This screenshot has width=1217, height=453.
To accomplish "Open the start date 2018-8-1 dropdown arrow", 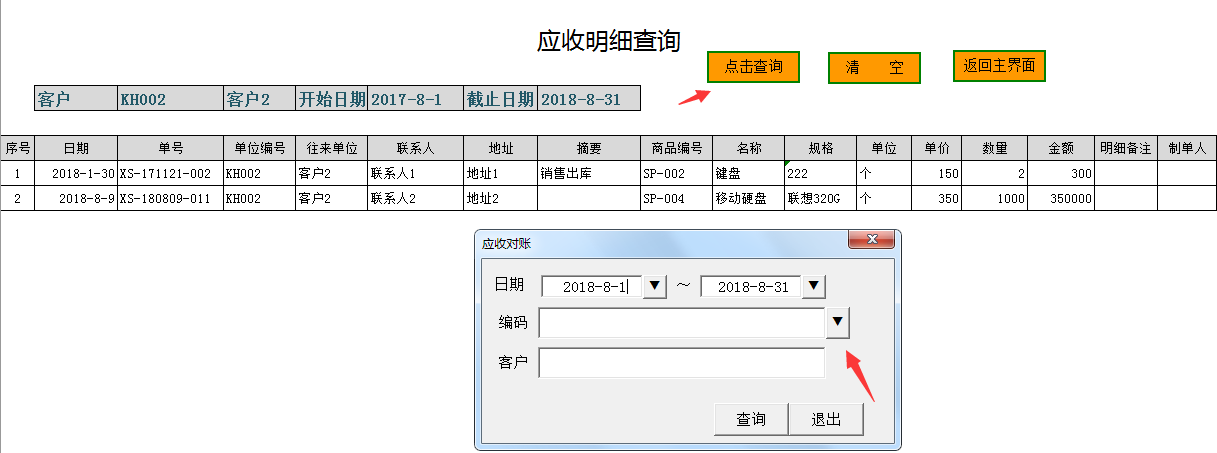I will click(x=654, y=286).
